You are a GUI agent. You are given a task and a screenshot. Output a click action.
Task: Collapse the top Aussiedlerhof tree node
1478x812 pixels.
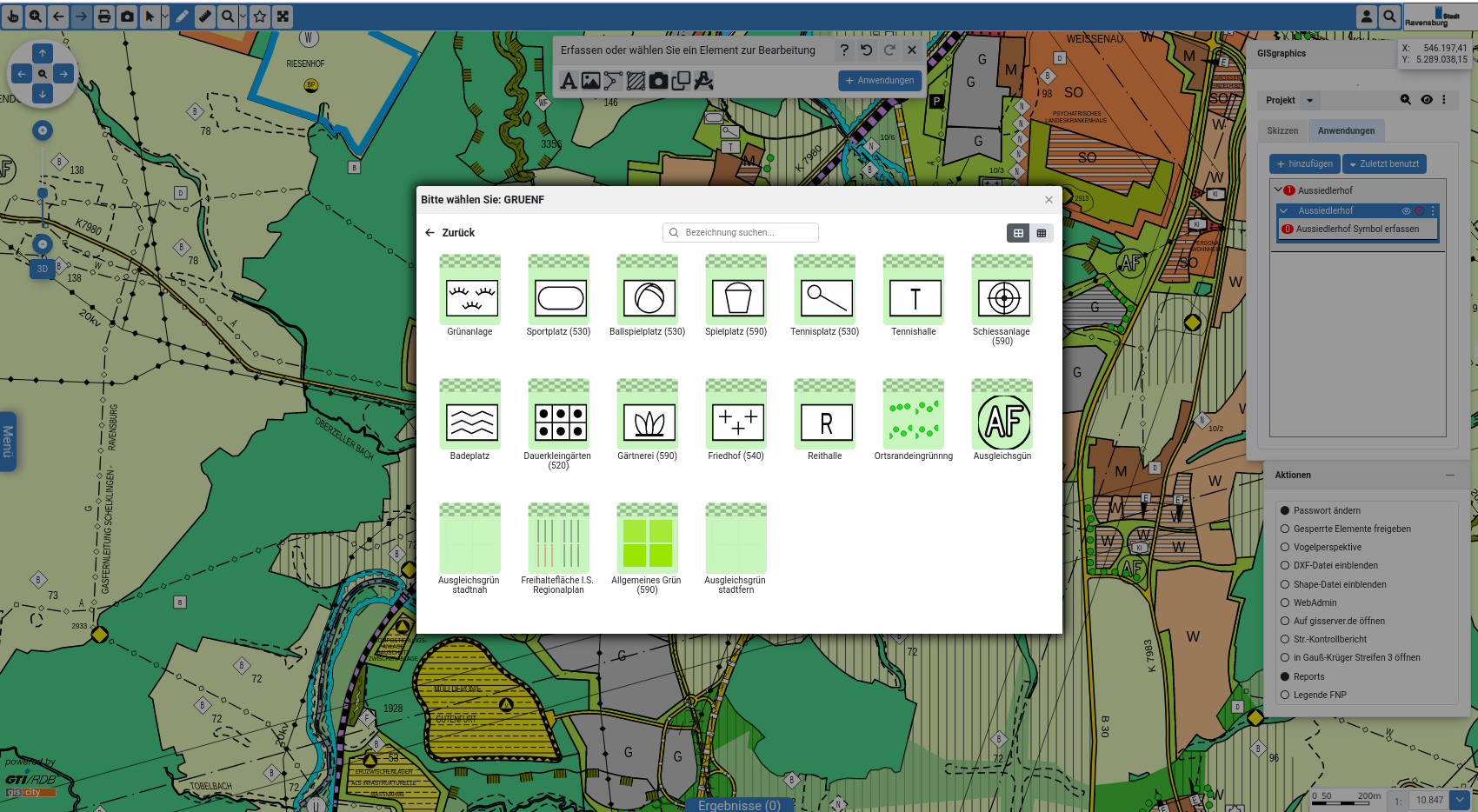click(x=1278, y=190)
